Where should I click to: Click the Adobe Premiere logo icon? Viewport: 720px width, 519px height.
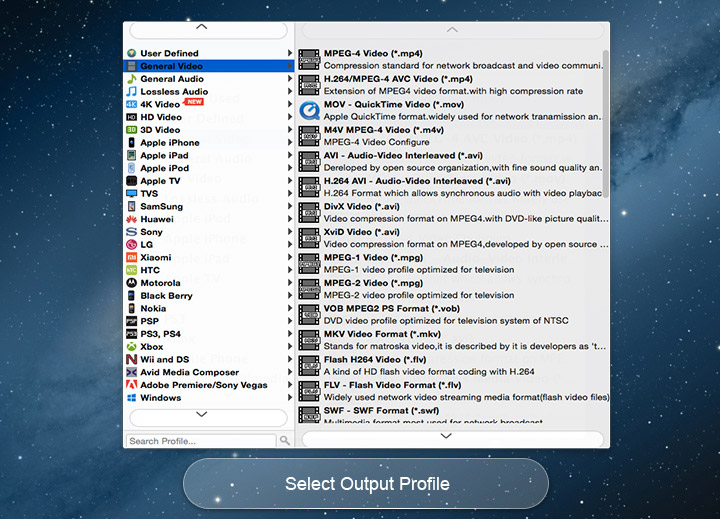coord(132,385)
